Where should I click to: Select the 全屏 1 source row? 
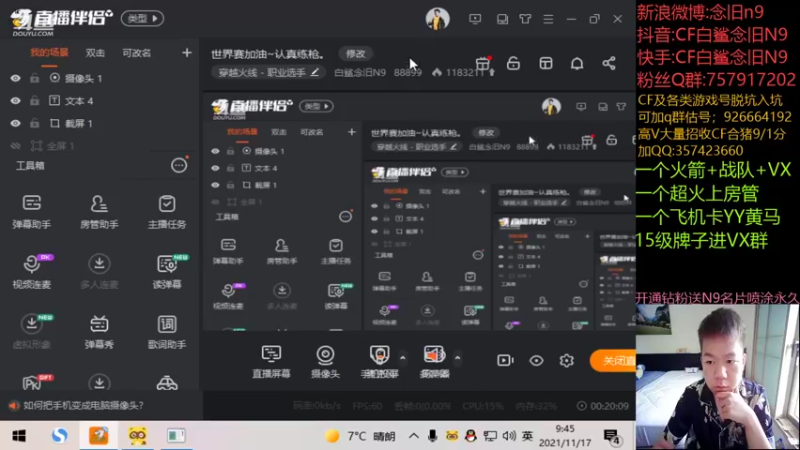click(99, 146)
